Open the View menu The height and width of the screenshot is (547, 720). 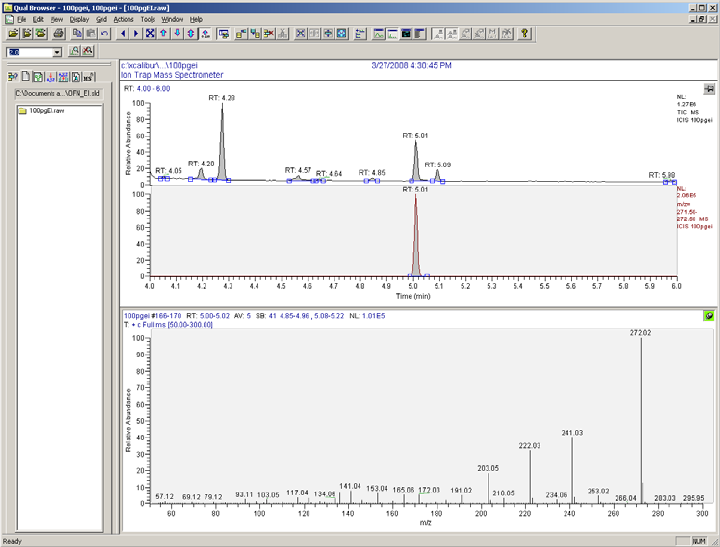pos(56,19)
